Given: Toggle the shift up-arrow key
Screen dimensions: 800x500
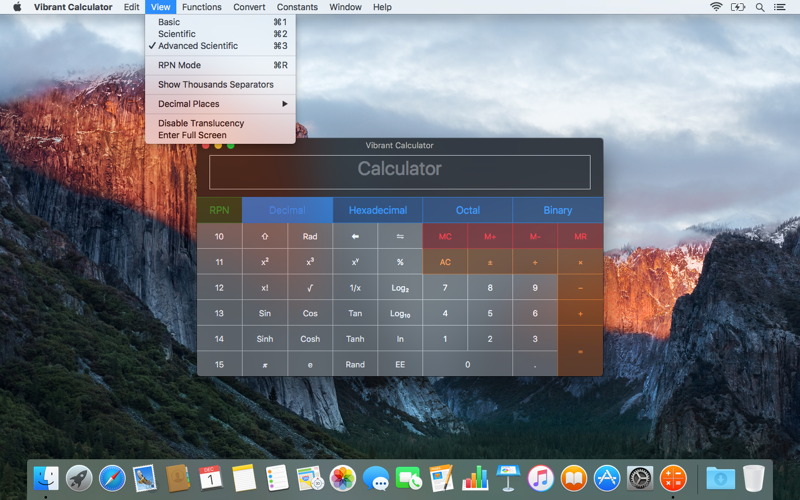Looking at the screenshot, I should 265,236.
